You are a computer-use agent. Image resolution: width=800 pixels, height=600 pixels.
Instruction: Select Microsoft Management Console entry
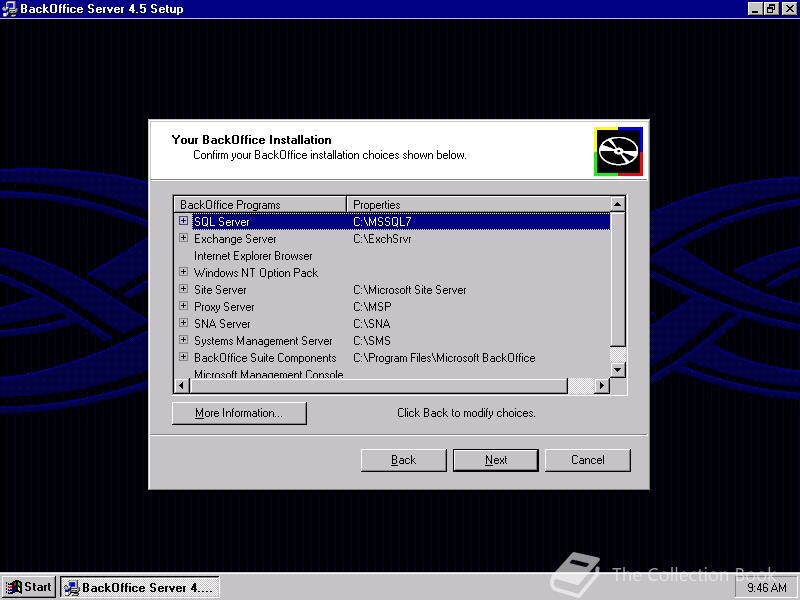(268, 374)
